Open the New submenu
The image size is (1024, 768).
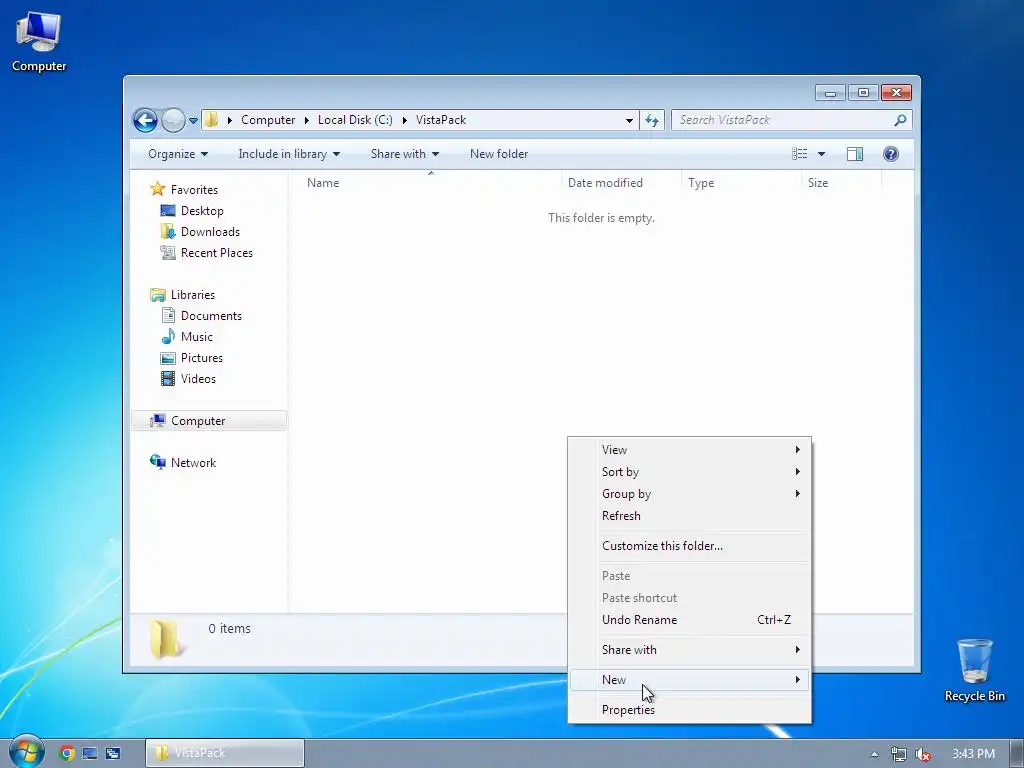[690, 680]
